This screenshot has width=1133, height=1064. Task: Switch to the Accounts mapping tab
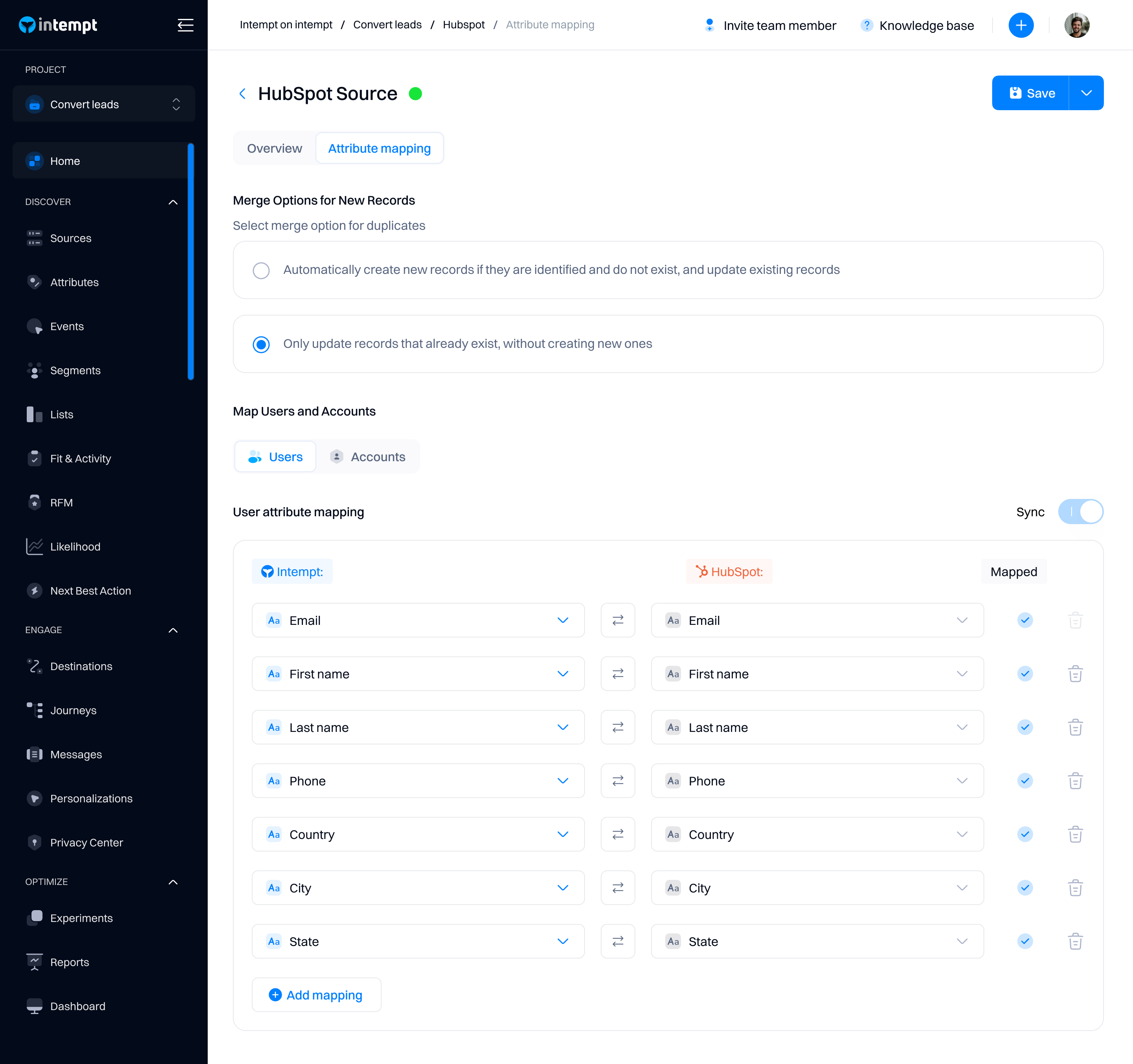point(367,457)
